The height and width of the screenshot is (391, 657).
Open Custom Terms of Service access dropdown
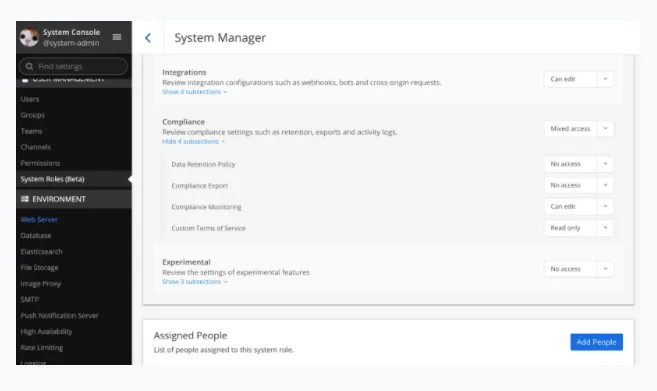579,228
